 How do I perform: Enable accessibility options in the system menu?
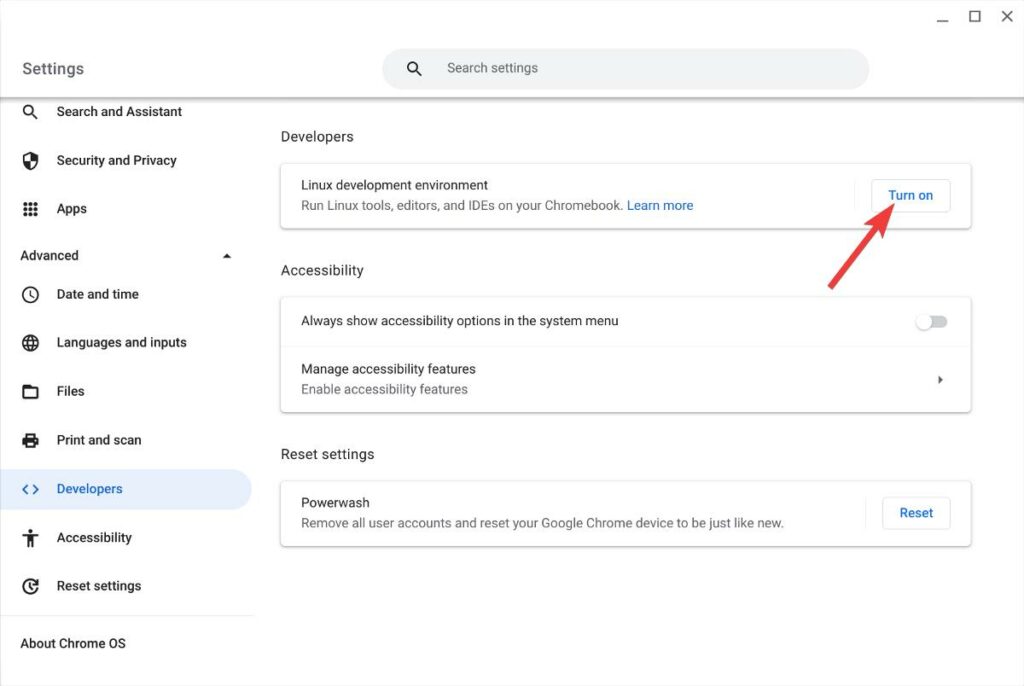(x=931, y=321)
